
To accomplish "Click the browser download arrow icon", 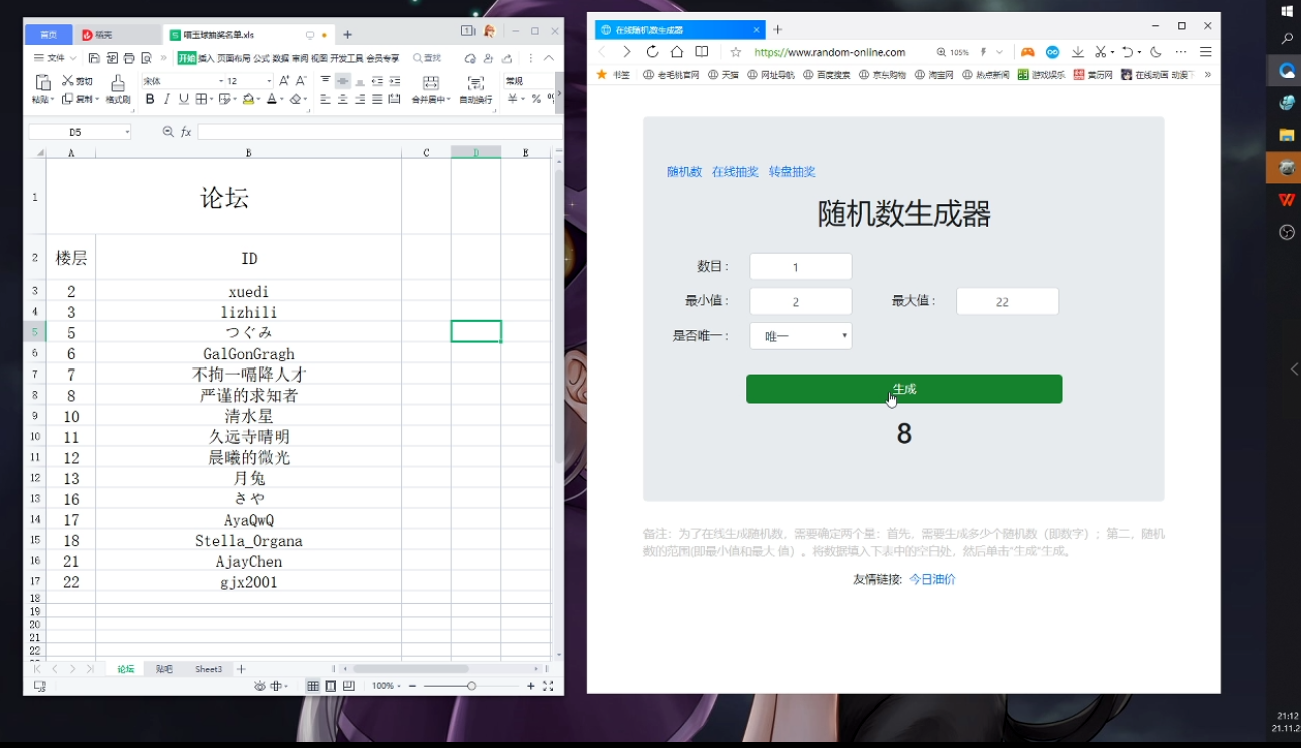I will coord(1078,52).
